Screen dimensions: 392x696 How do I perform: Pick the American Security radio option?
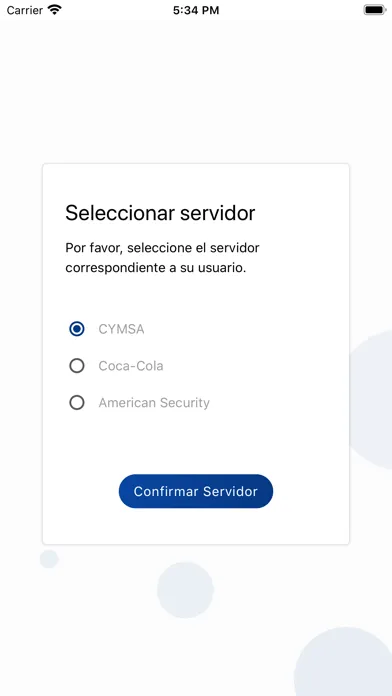(77, 403)
